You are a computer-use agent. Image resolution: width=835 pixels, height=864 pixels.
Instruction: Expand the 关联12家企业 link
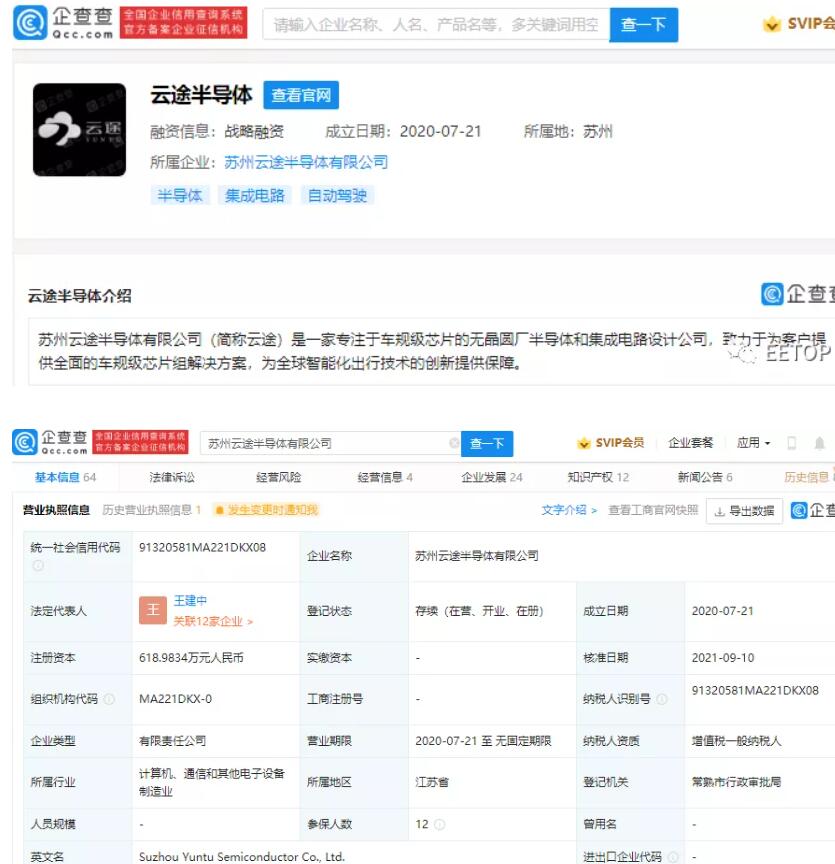[213, 622]
